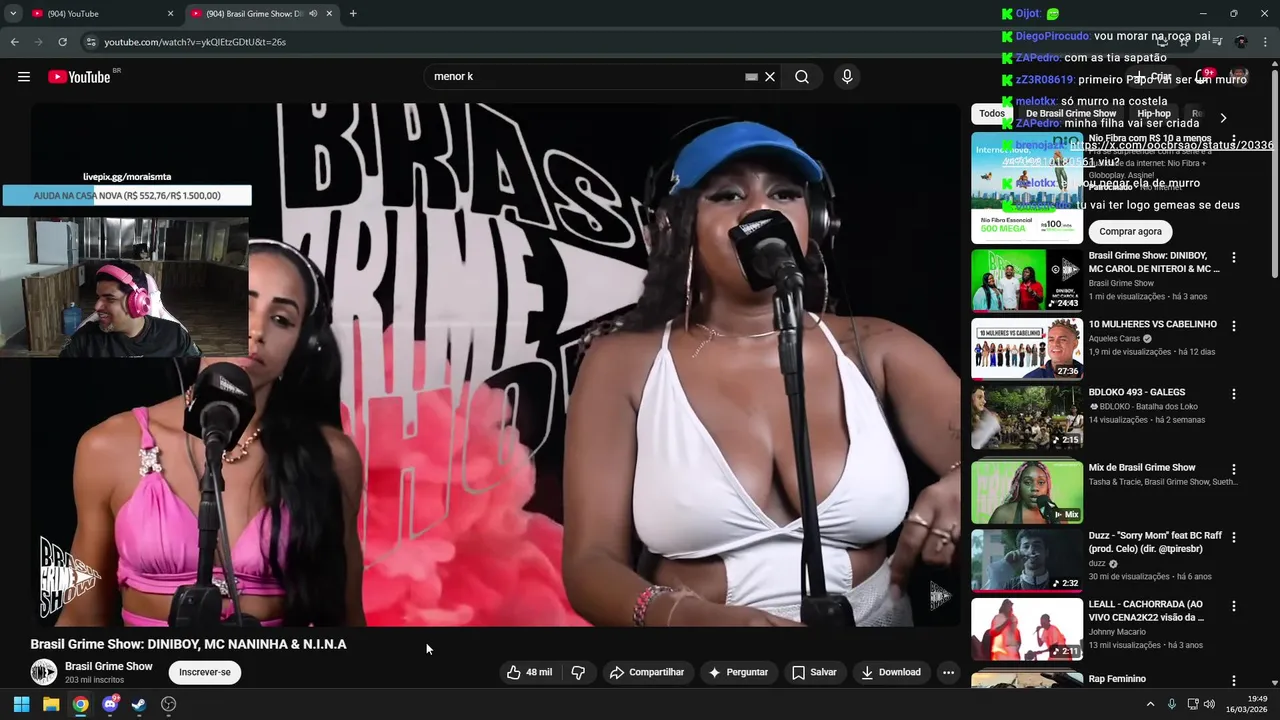The image size is (1280, 720).
Task: Click the Perguntar ask button
Action: coord(738,672)
